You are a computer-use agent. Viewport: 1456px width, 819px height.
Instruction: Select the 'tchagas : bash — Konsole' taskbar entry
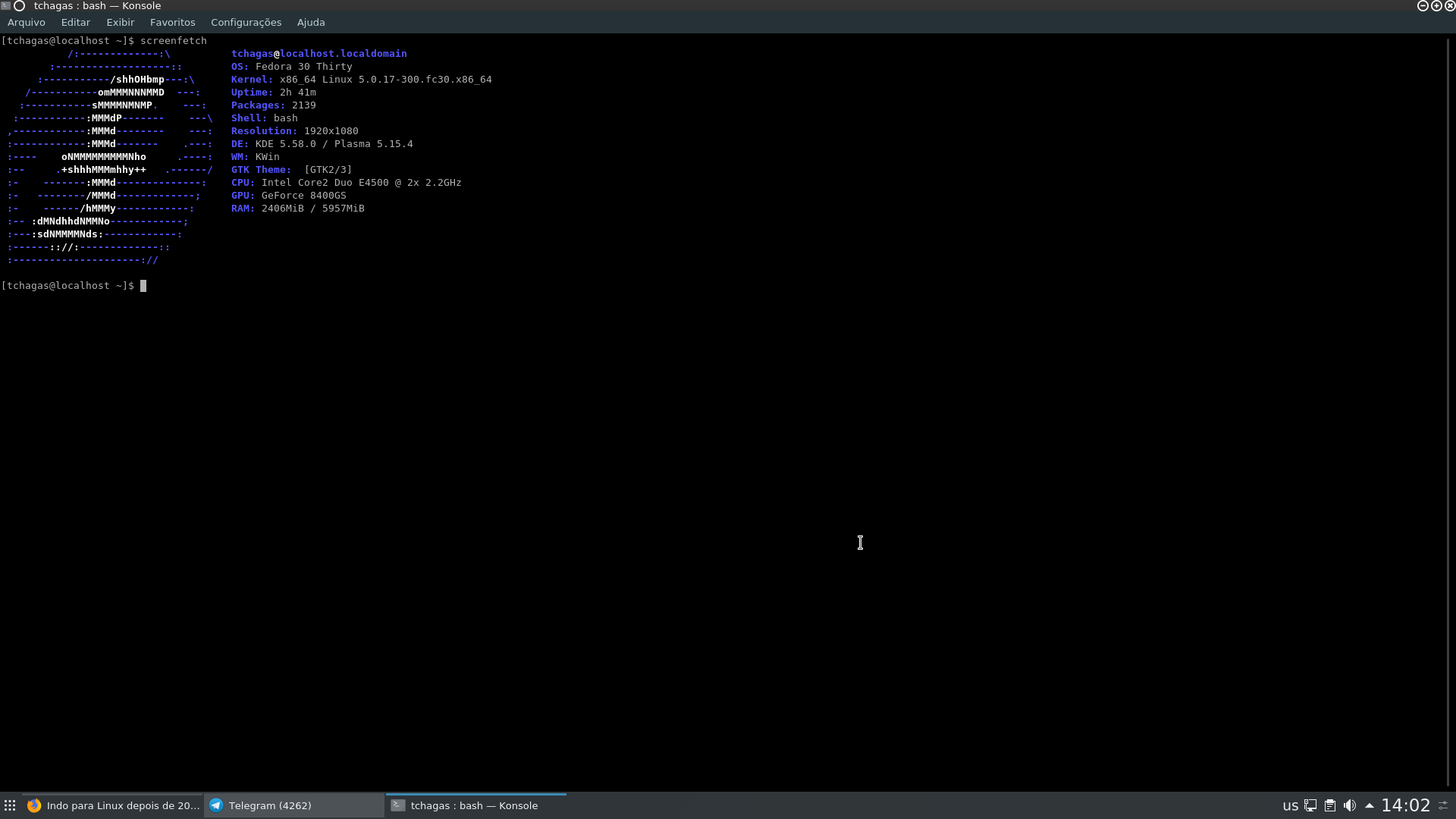point(476,805)
